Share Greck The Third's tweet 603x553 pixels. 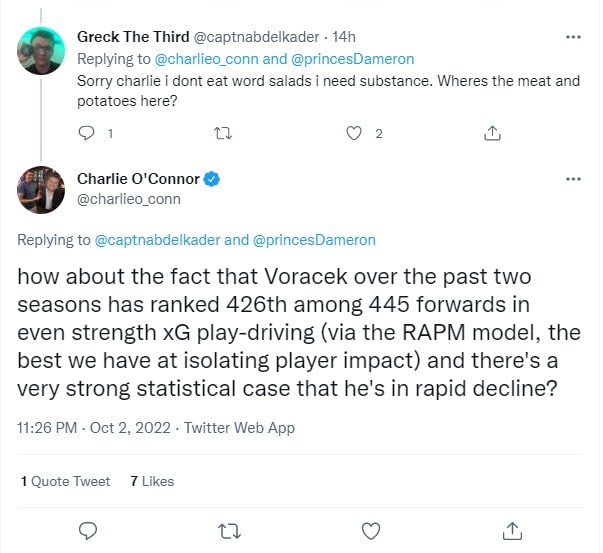tap(492, 133)
